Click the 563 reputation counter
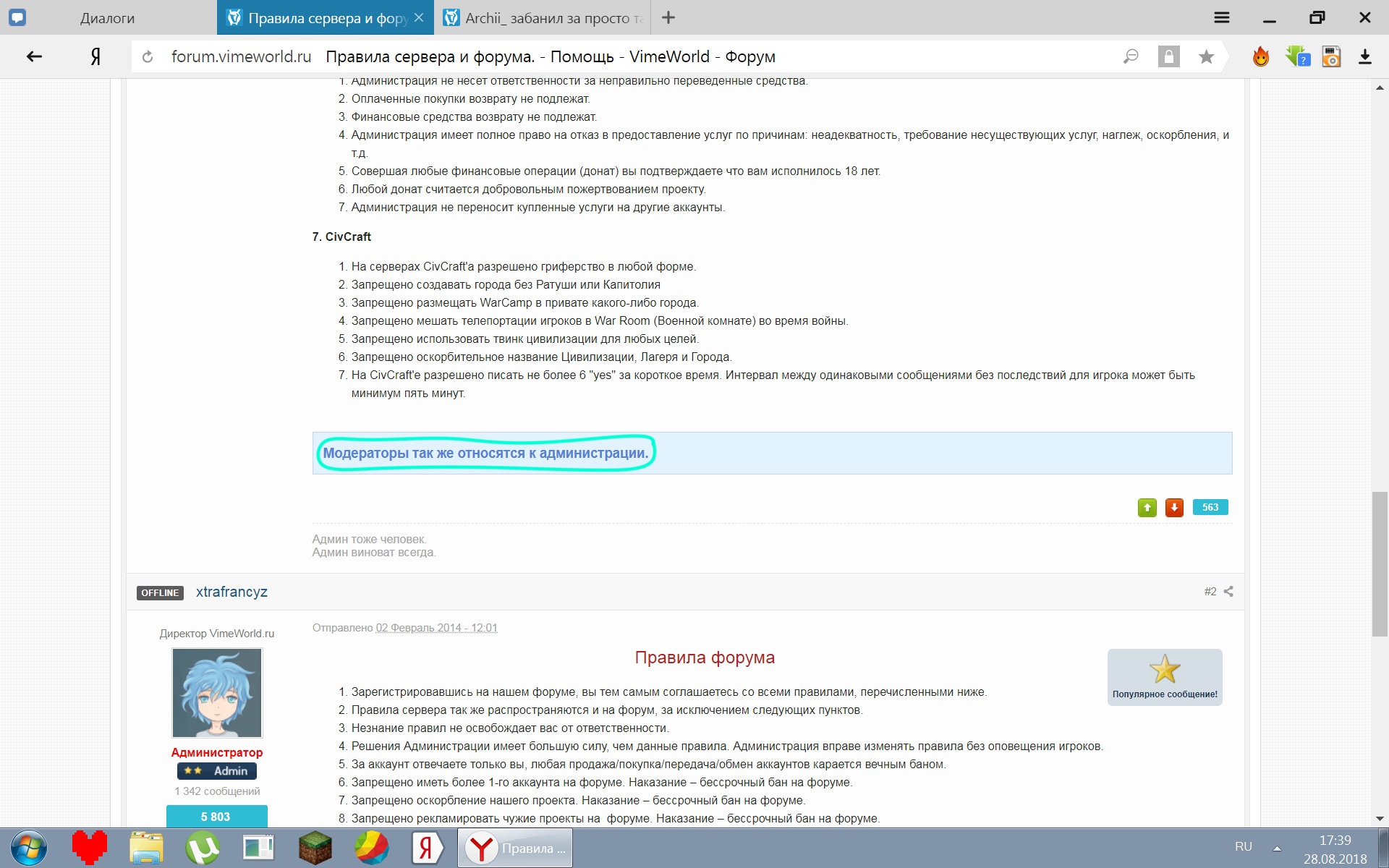1389x868 pixels. (1210, 507)
